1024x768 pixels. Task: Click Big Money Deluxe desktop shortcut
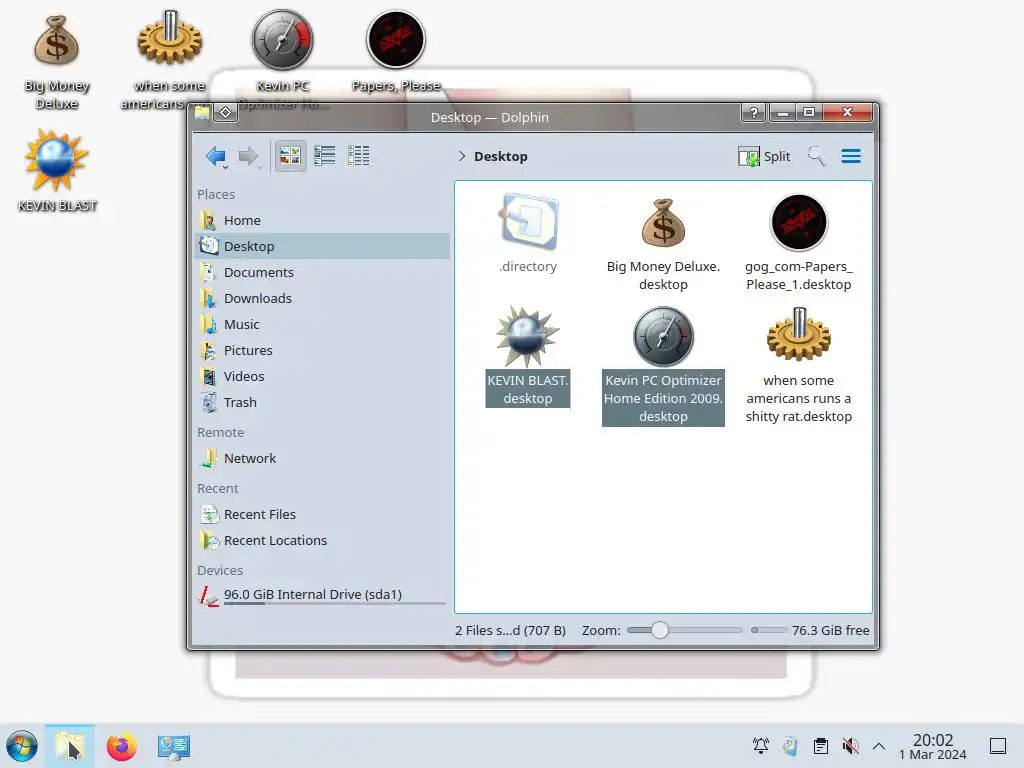coord(57,63)
